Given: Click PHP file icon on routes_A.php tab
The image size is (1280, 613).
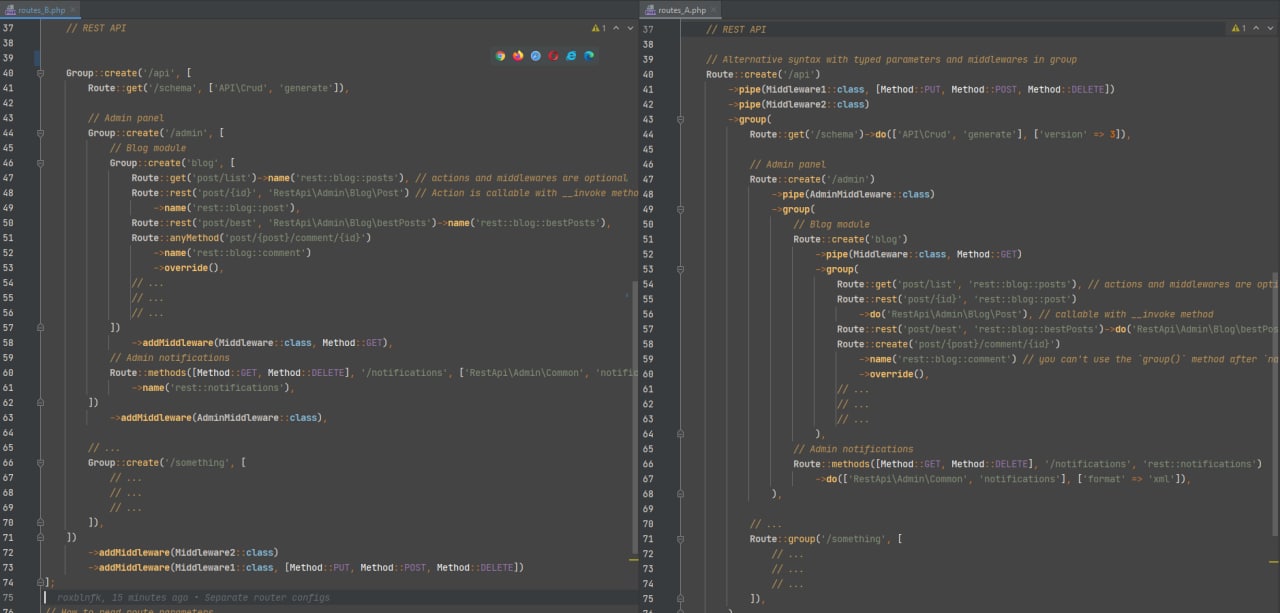Looking at the screenshot, I should point(651,9).
